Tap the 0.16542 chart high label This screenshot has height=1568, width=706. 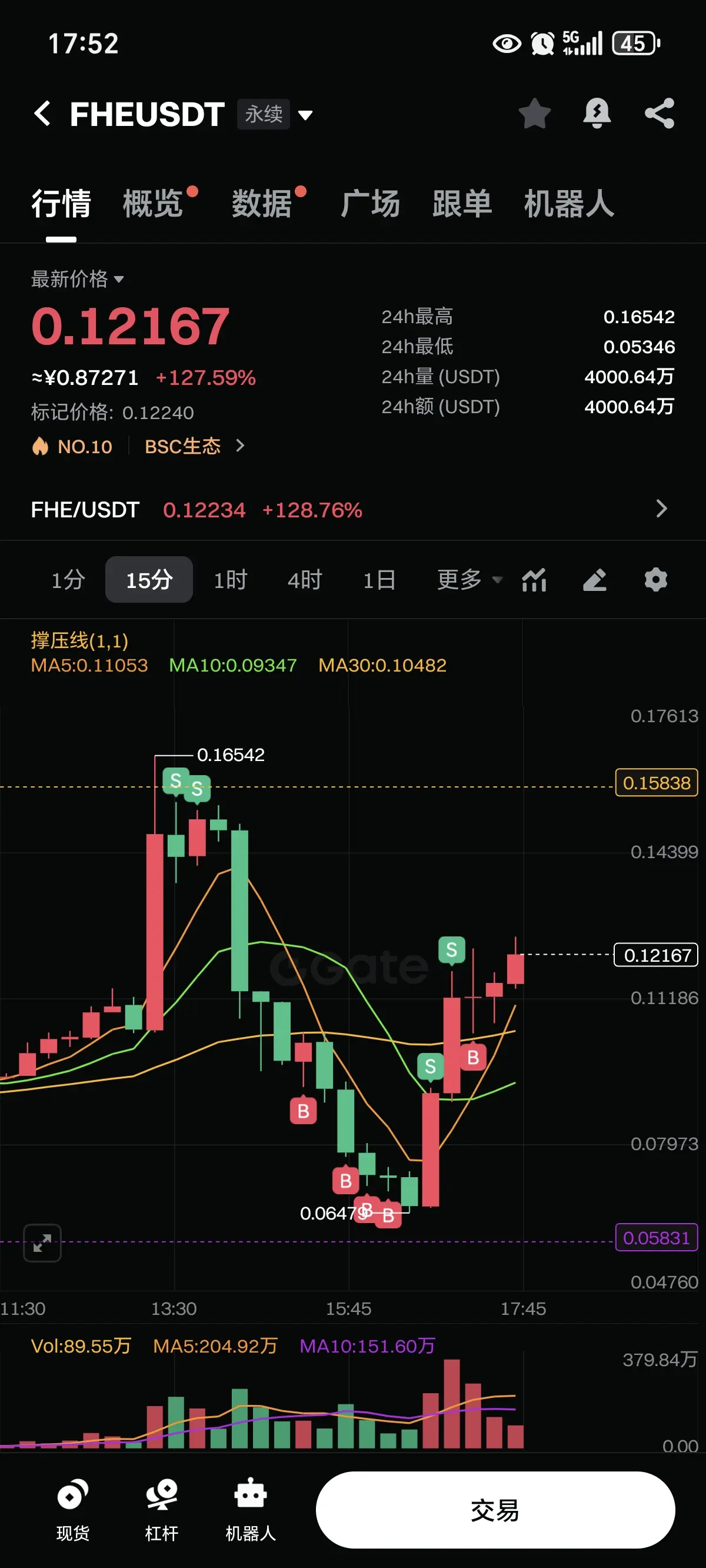coord(231,755)
